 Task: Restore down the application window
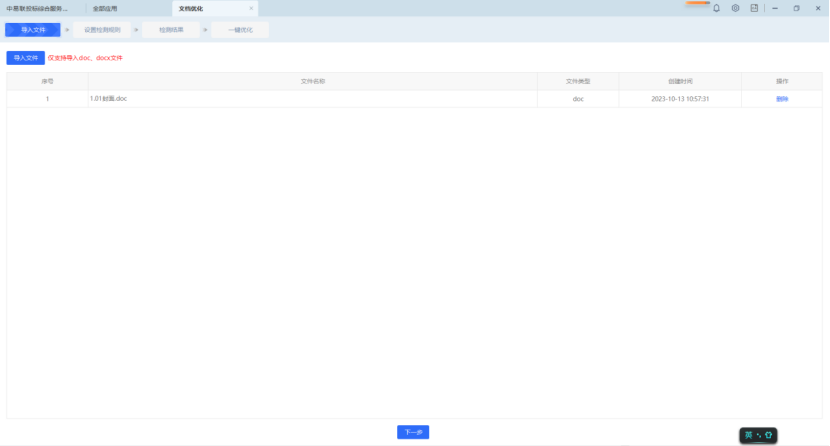point(796,8)
